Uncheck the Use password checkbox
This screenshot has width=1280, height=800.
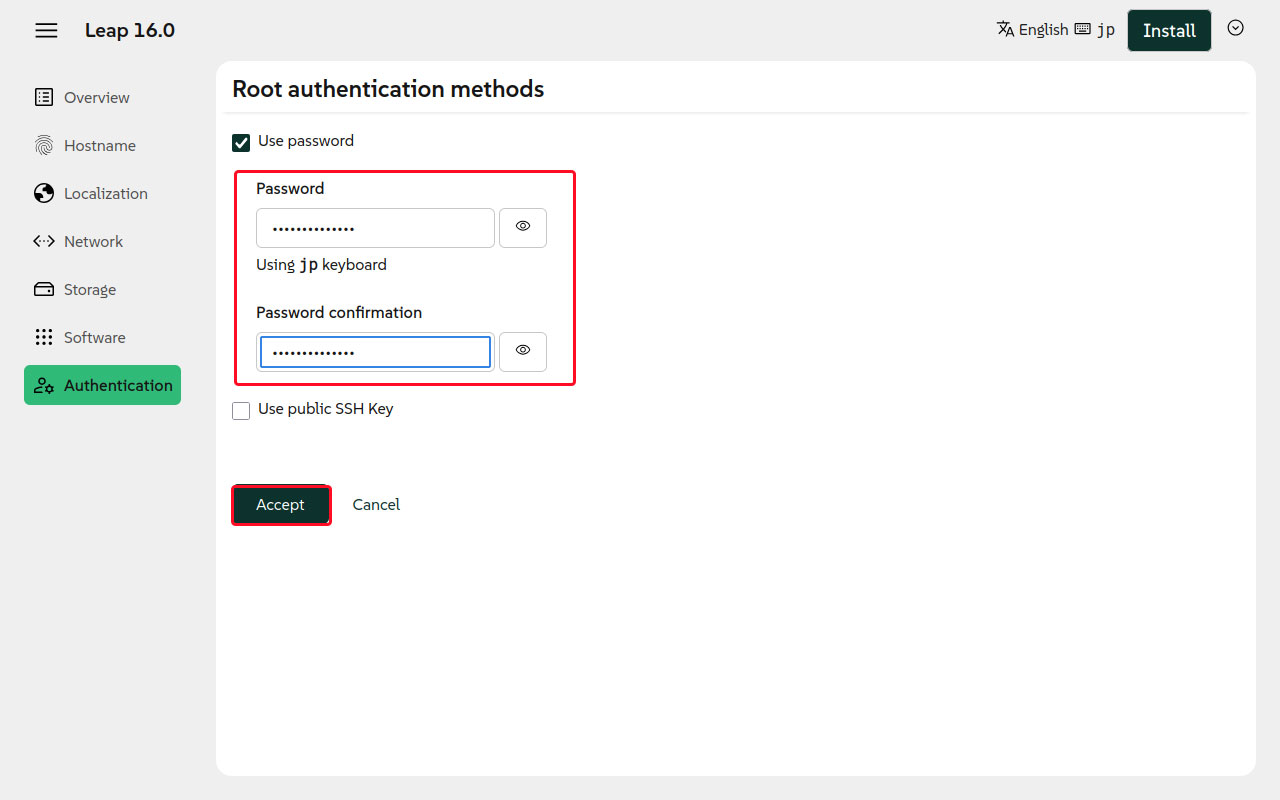pyautogui.click(x=241, y=142)
